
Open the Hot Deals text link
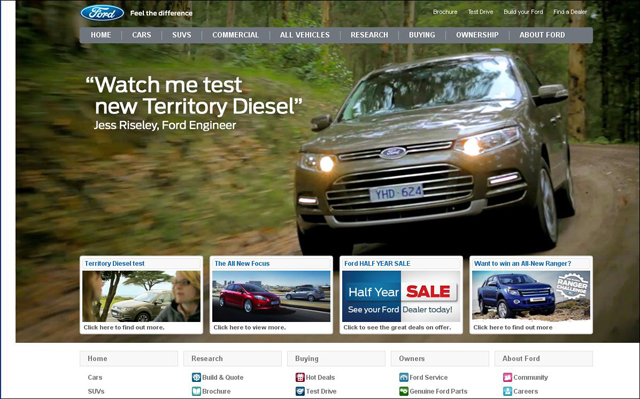320,377
